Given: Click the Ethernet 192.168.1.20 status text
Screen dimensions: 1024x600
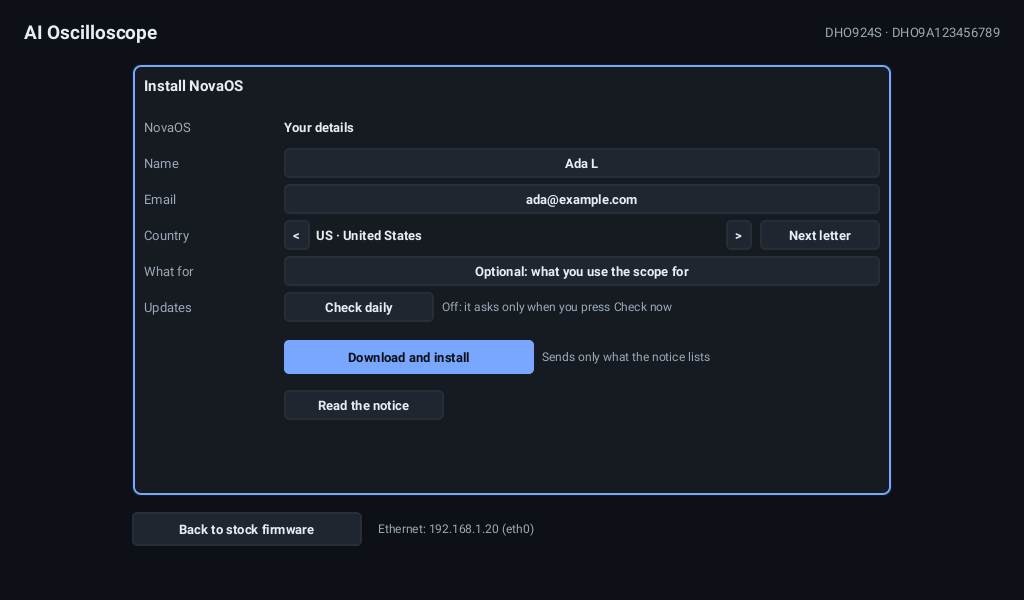Looking at the screenshot, I should point(456,529).
